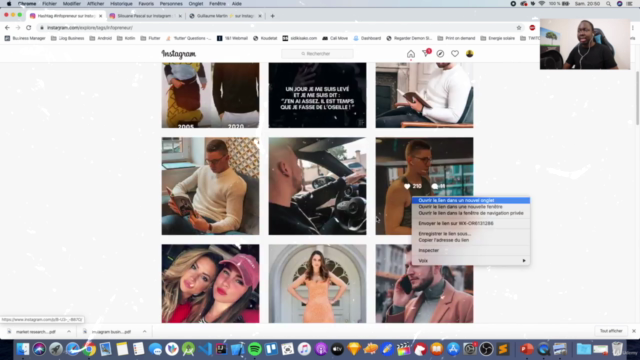Open Google Chrome in the Dock
The width and height of the screenshot is (640, 360).
pos(89,349)
